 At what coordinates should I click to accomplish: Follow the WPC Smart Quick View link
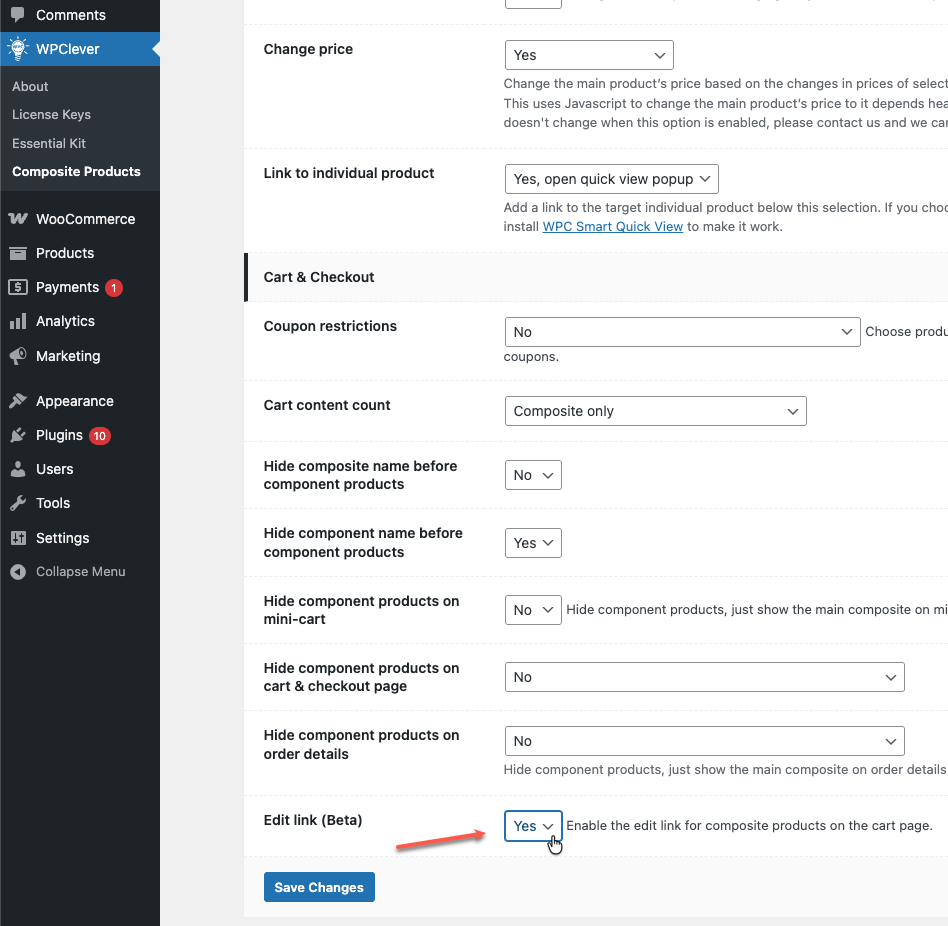(x=612, y=226)
